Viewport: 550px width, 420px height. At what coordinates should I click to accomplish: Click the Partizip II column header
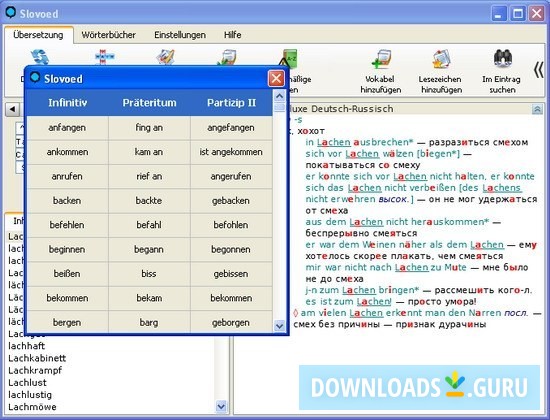point(231,103)
